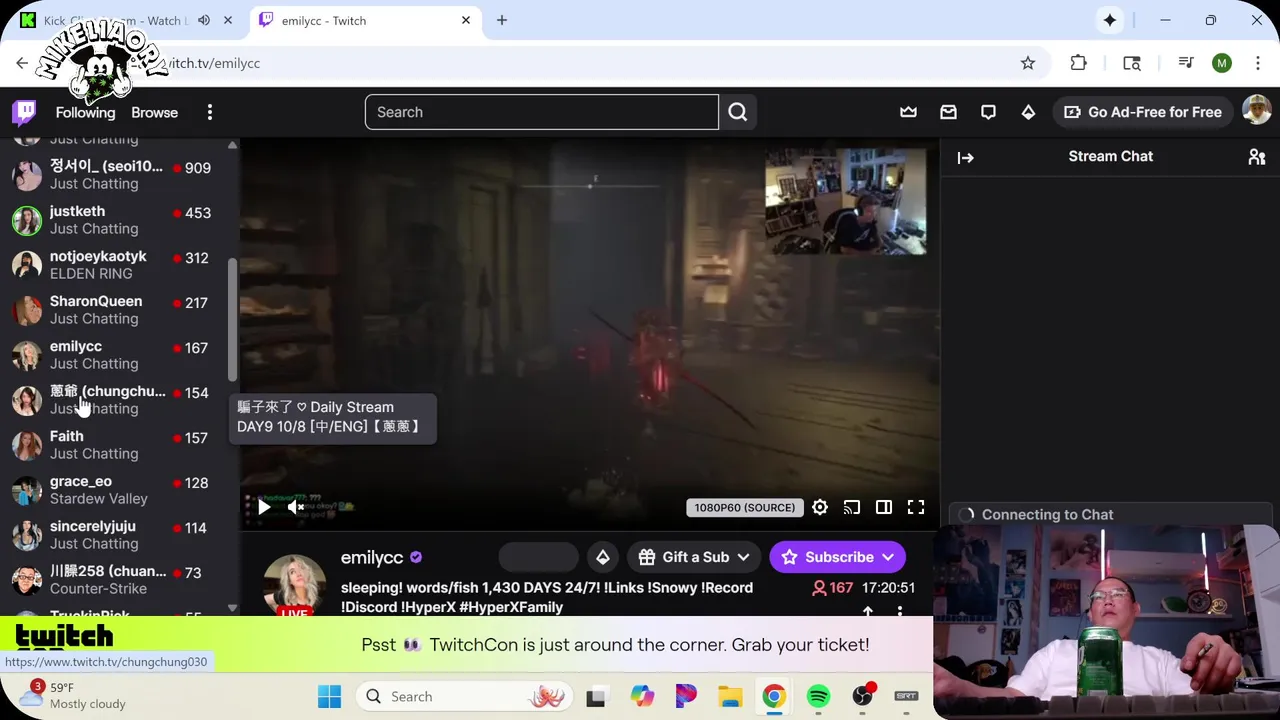Open the notifications inbox icon
The width and height of the screenshot is (1280, 720).
(x=948, y=112)
